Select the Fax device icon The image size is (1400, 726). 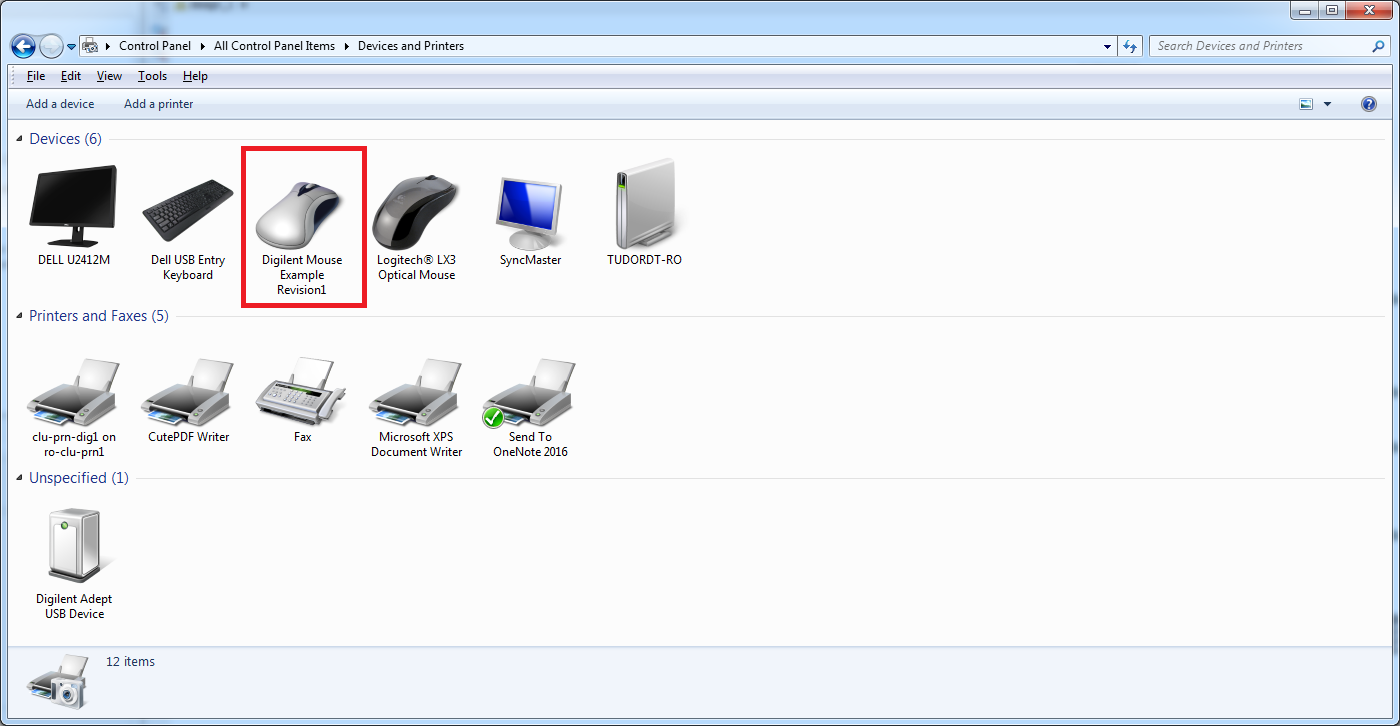pos(302,391)
